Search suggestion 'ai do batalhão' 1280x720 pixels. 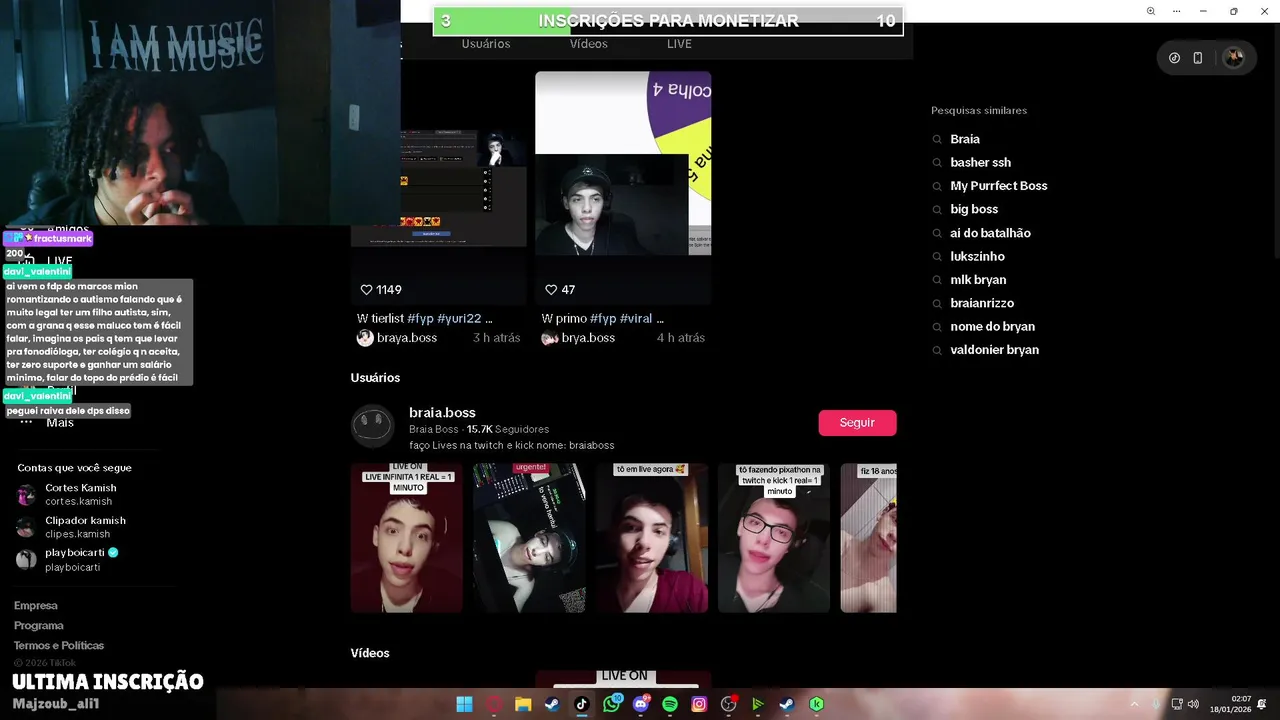point(990,233)
